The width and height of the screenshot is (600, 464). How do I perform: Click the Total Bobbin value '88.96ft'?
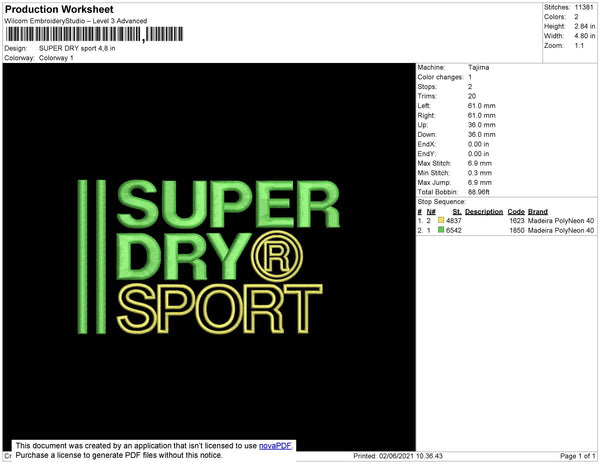click(478, 192)
